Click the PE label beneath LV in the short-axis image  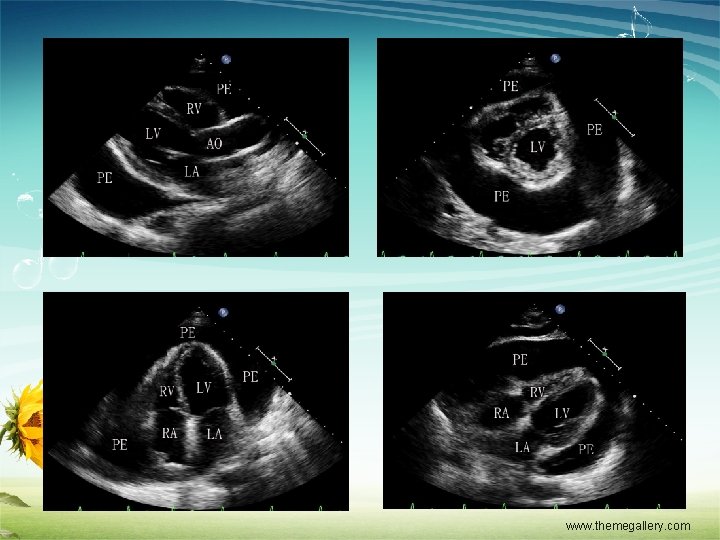(x=502, y=197)
